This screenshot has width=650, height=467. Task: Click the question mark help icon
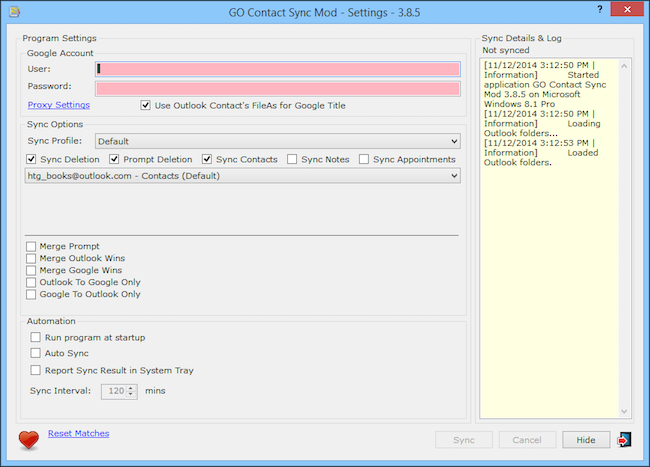coord(599,10)
